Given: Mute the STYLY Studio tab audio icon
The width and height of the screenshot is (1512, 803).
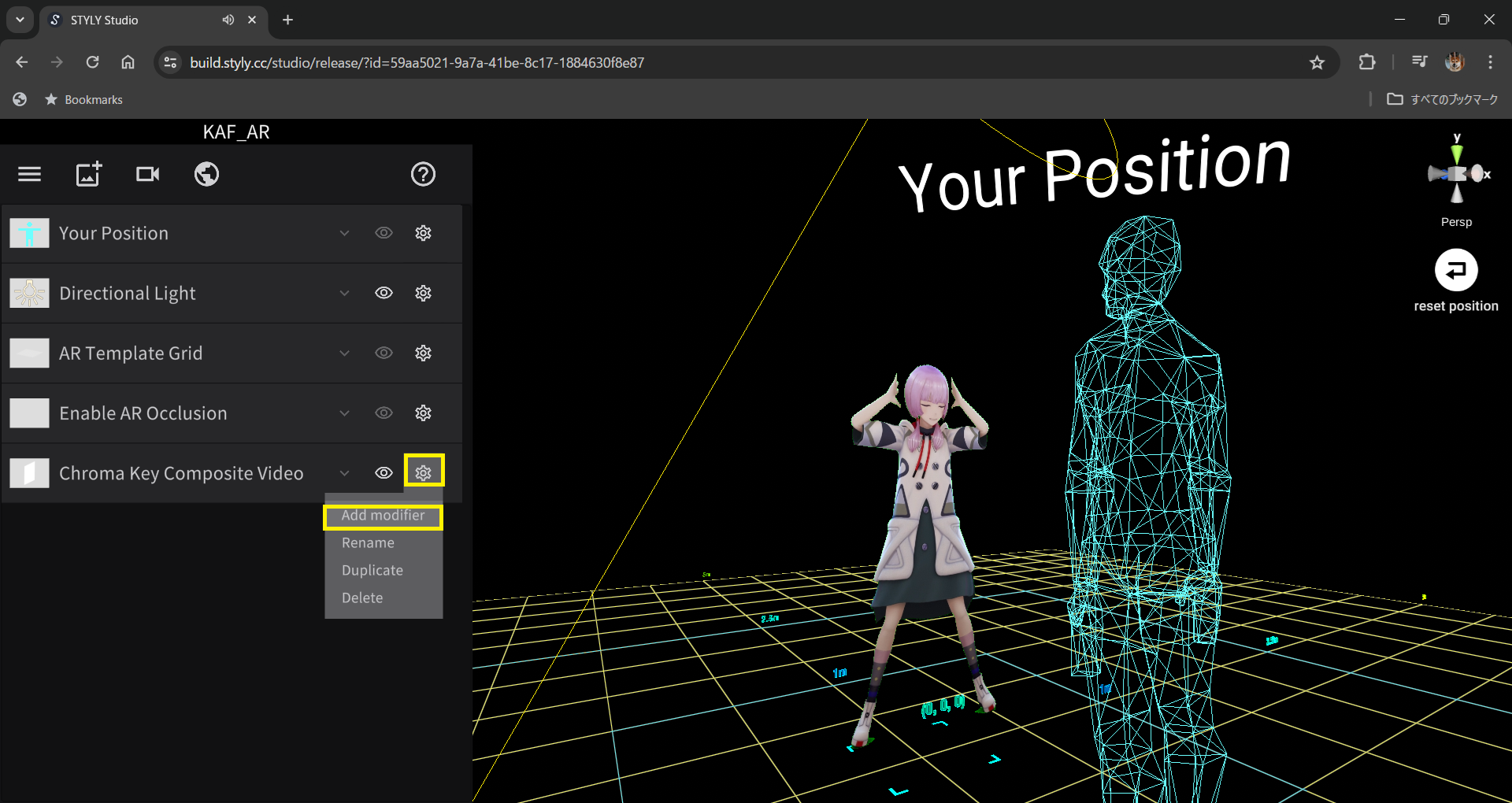Looking at the screenshot, I should [x=228, y=20].
